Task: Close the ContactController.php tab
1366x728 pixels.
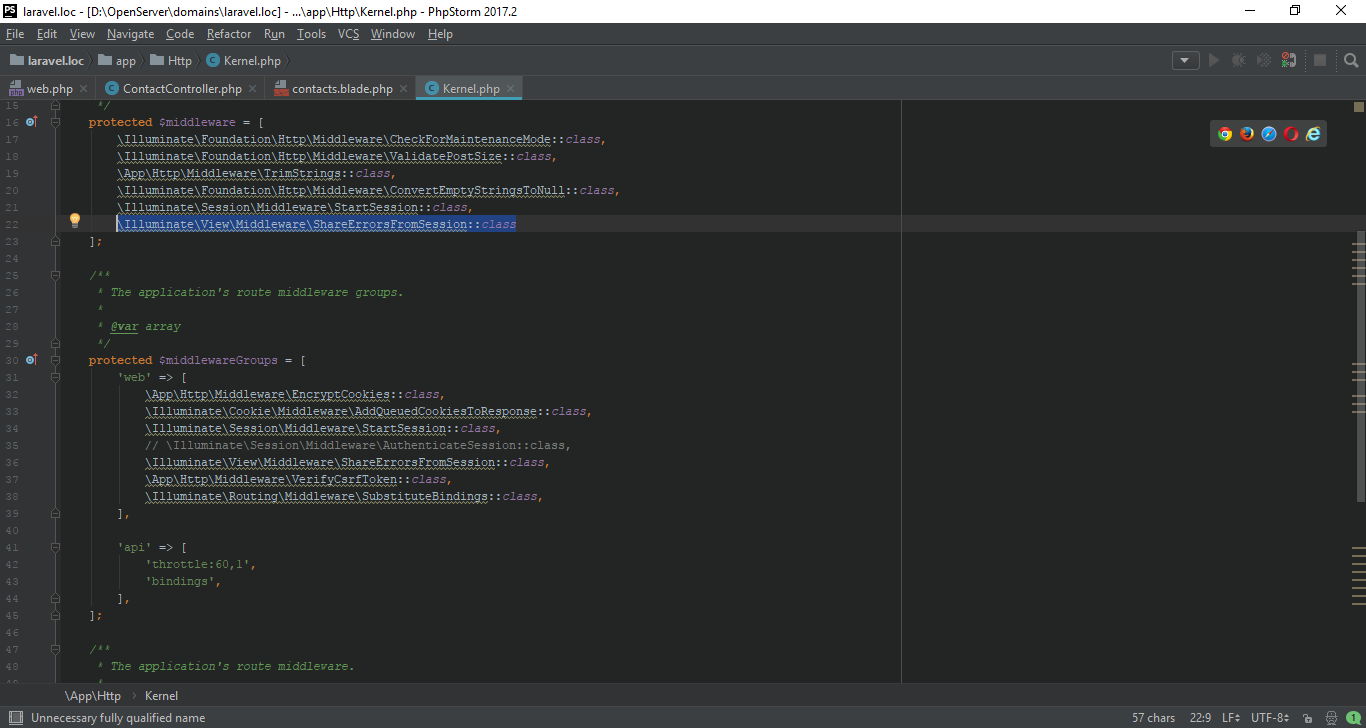Action: [252, 89]
